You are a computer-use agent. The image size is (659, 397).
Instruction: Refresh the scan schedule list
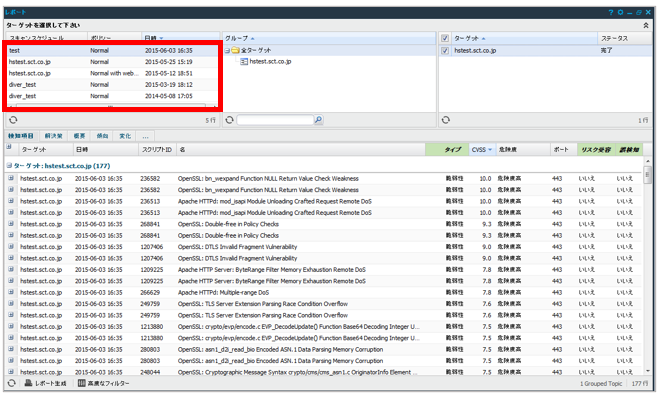click(x=13, y=120)
